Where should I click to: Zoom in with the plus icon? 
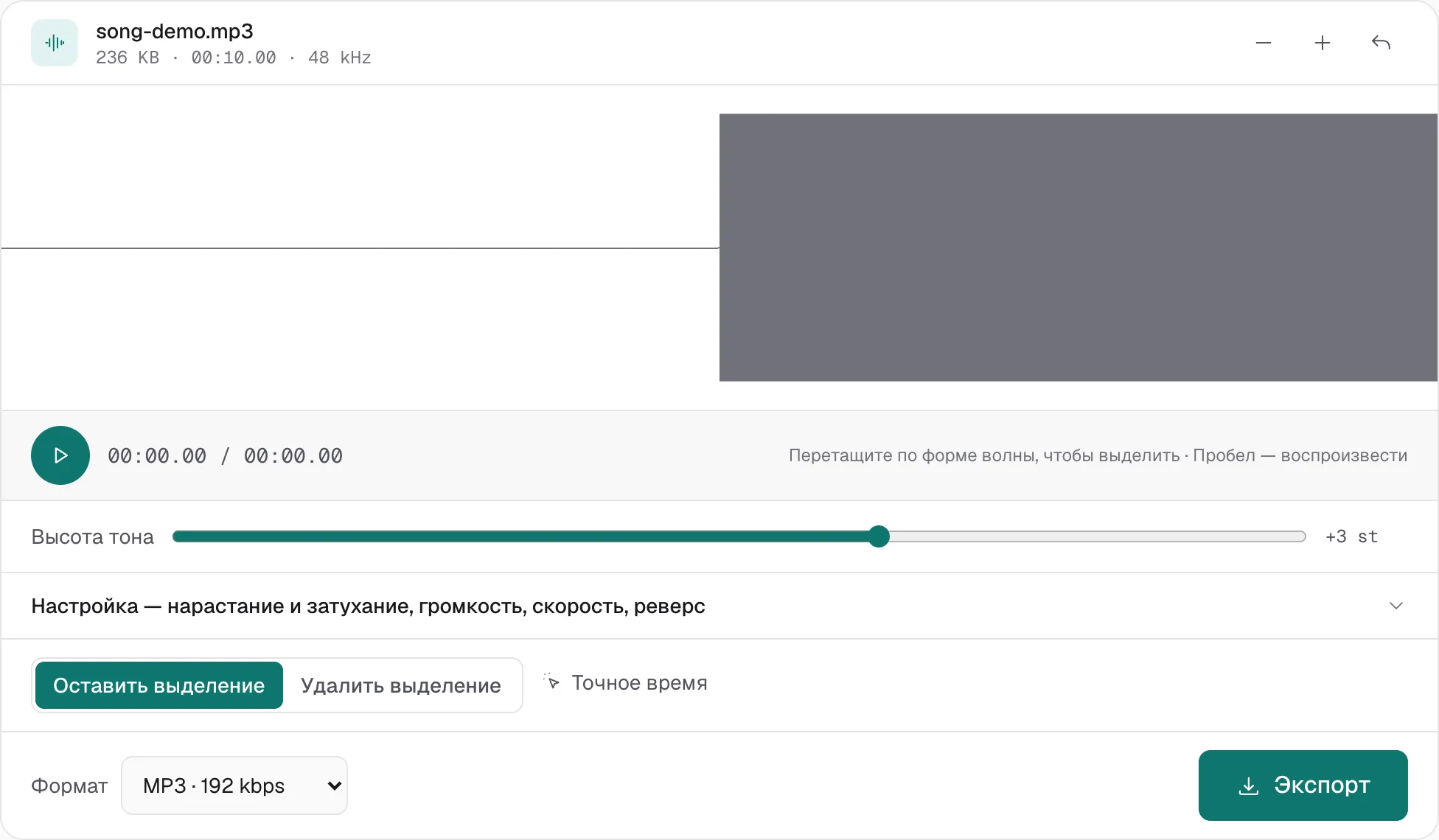coord(1323,43)
